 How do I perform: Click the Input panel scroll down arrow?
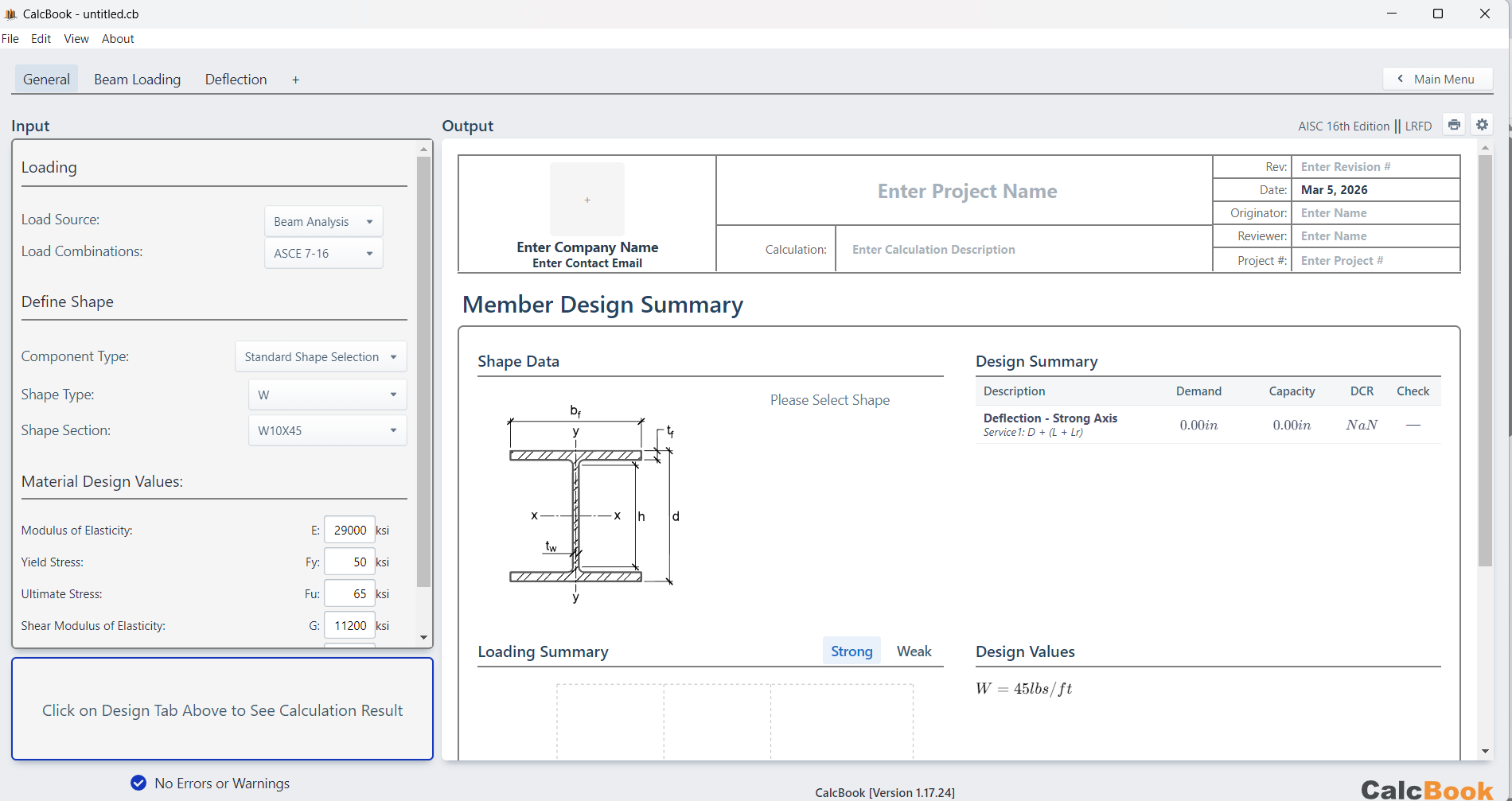(423, 637)
